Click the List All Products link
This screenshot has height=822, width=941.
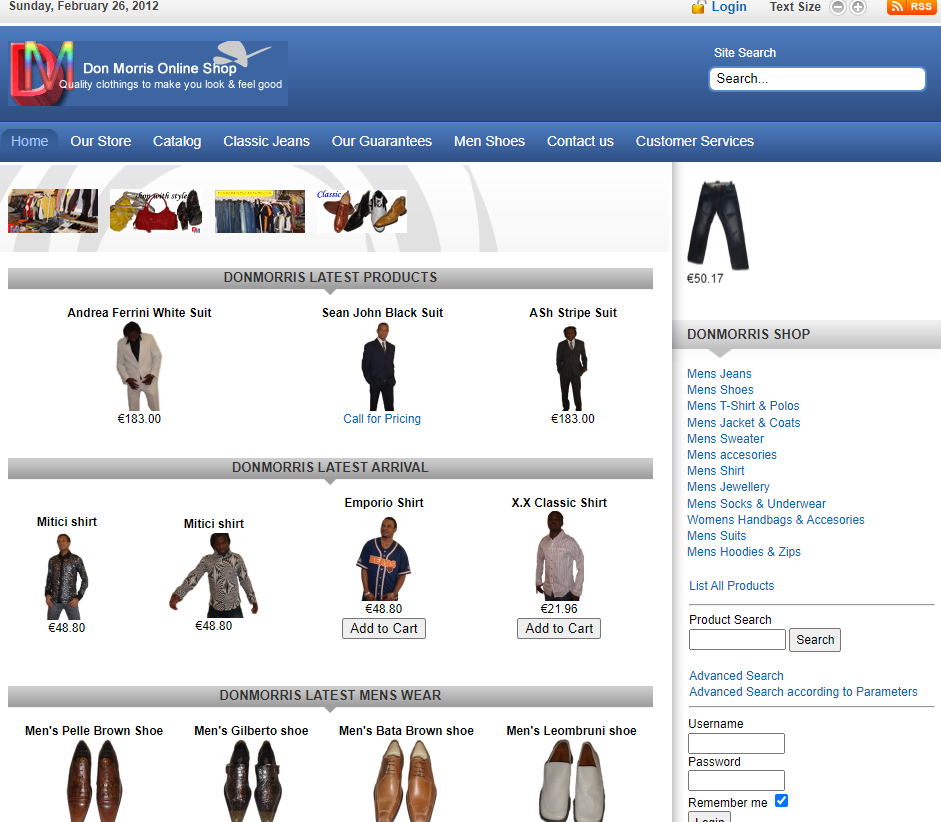[x=731, y=586]
